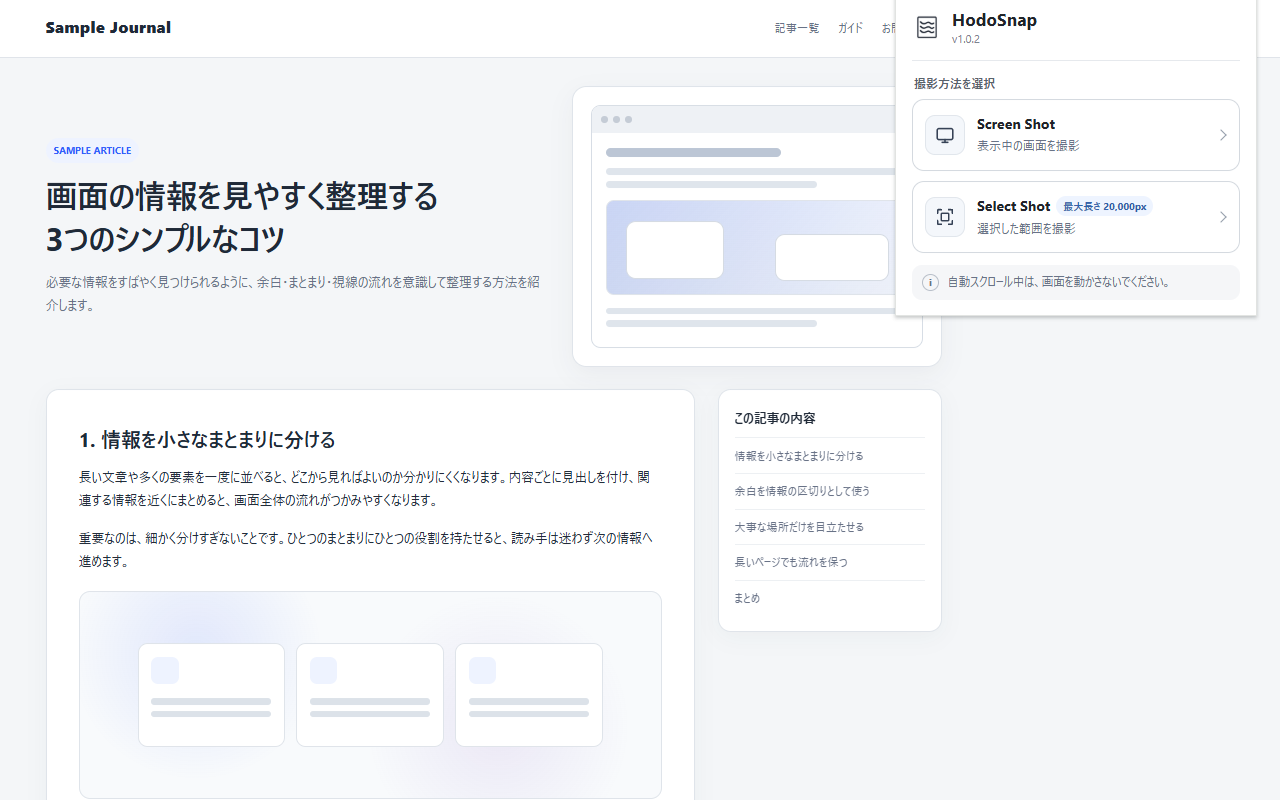
Task: Click the 撮影方法を選択 heading
Action: tap(954, 84)
